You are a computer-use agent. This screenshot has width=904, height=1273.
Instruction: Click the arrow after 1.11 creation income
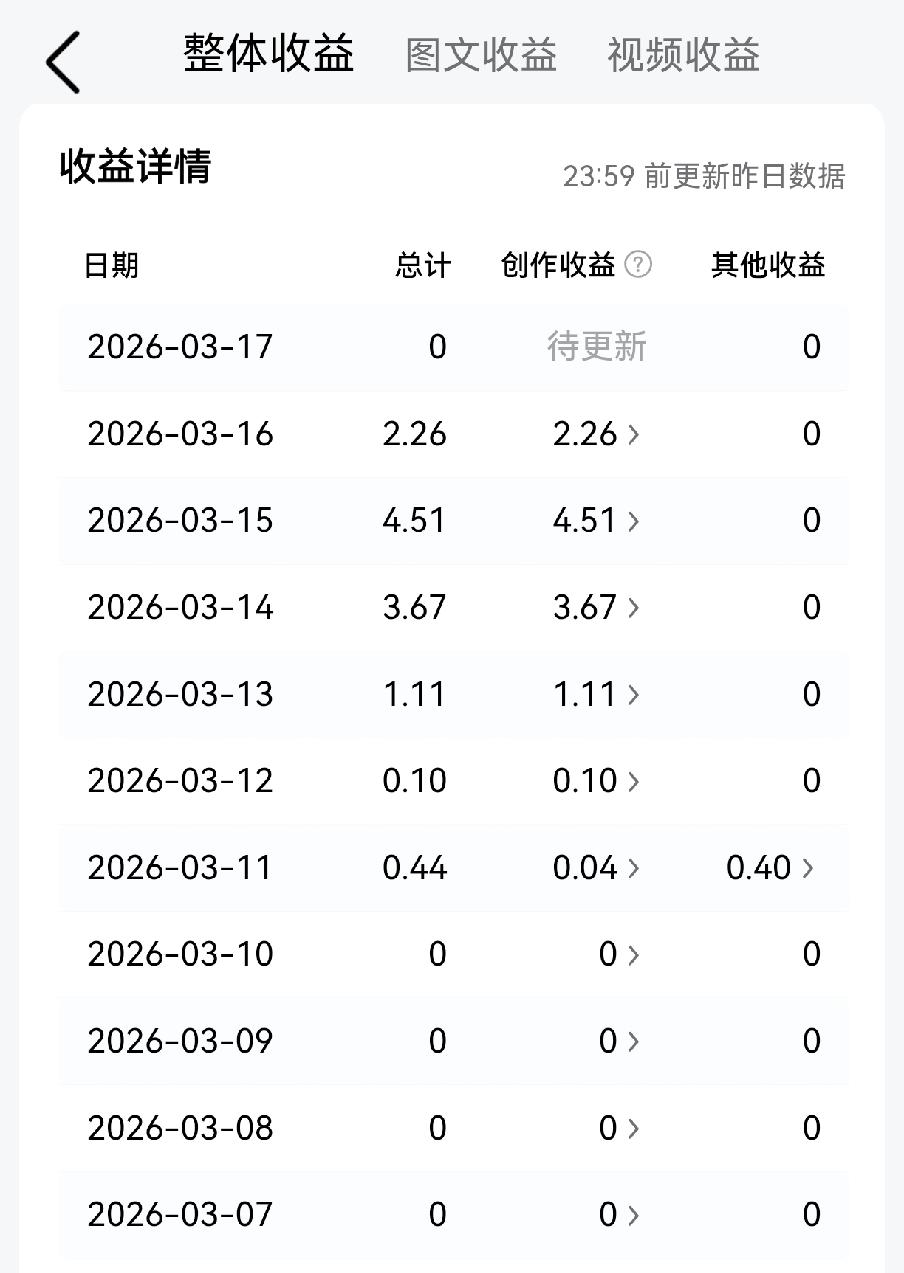pos(634,694)
